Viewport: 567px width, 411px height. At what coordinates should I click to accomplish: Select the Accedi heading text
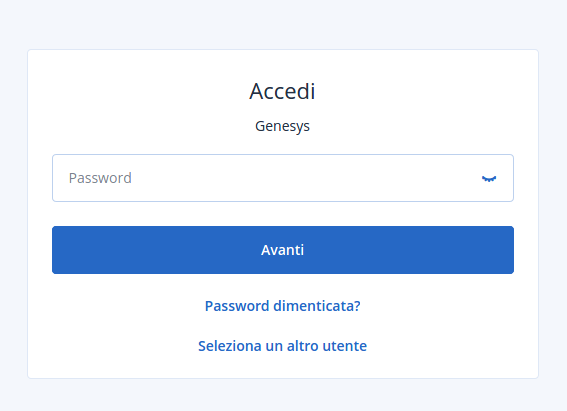[x=282, y=91]
